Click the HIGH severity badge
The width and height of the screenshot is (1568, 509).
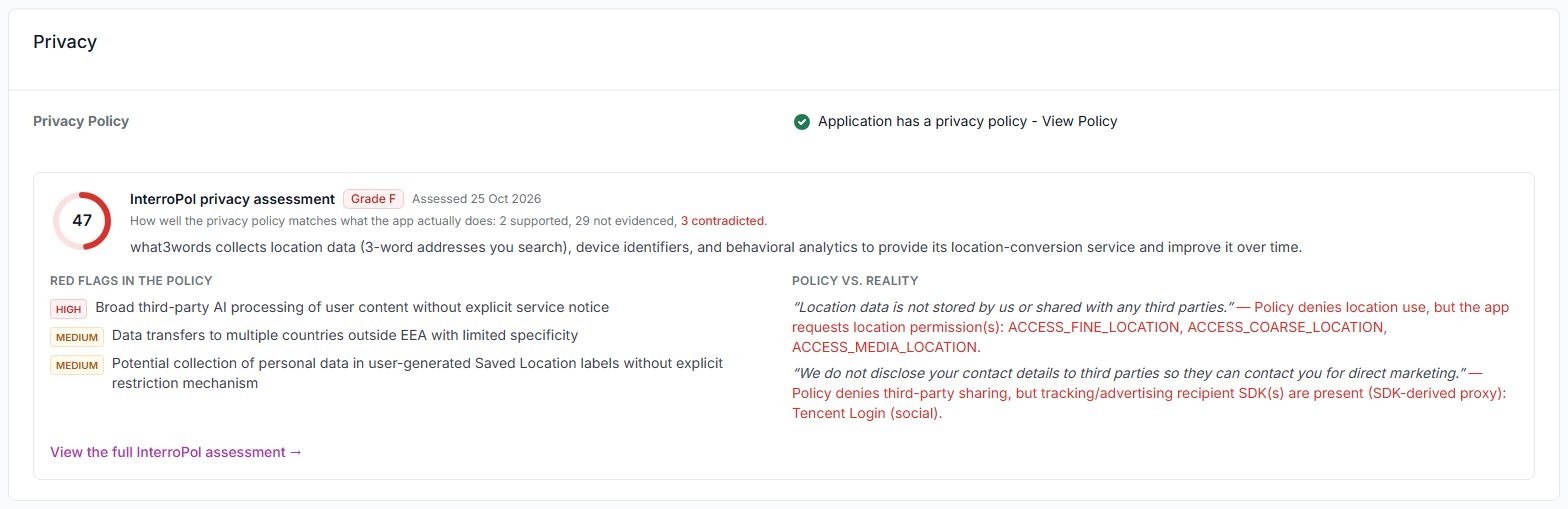coord(69,309)
